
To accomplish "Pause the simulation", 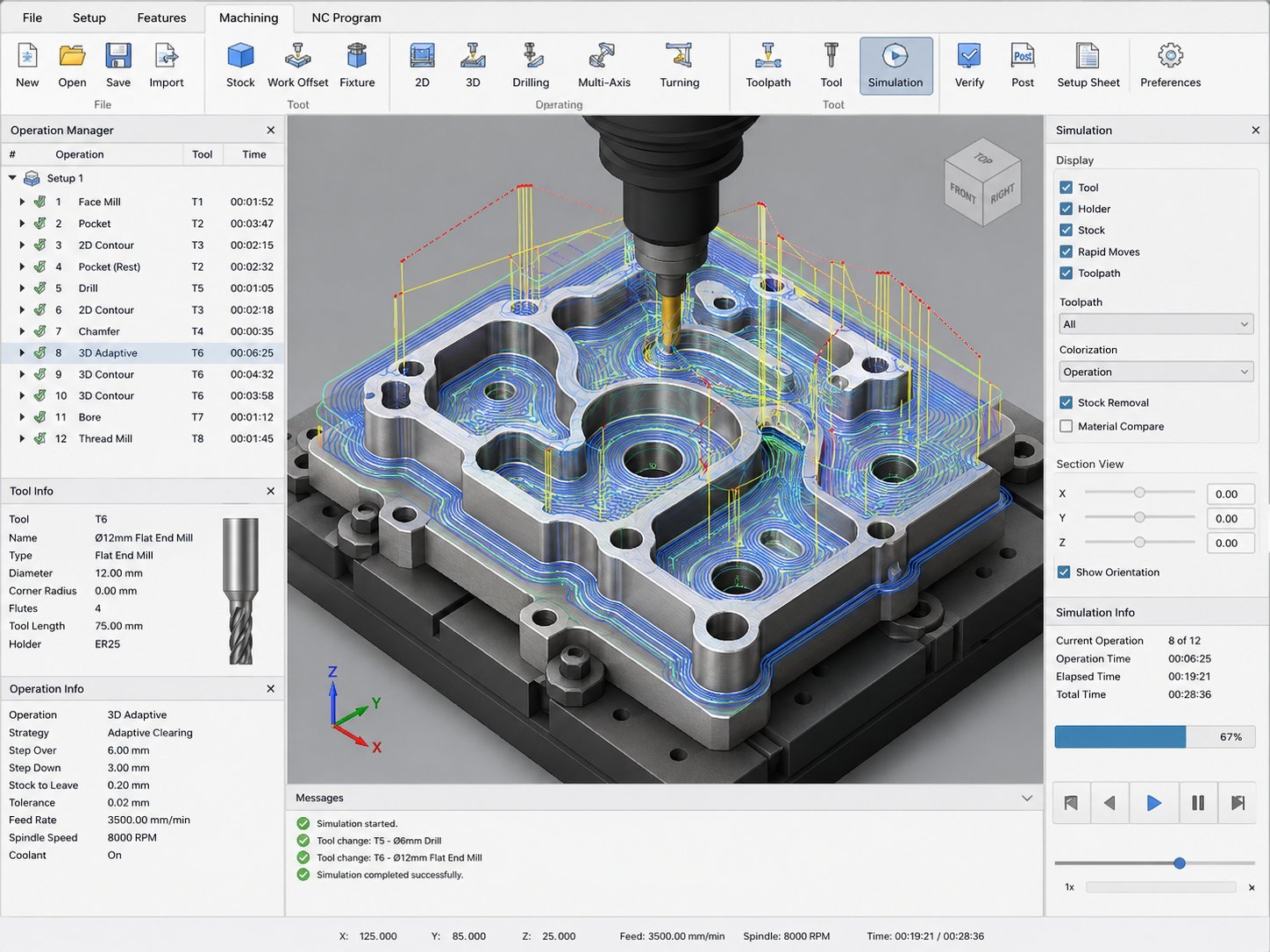I will (x=1198, y=803).
